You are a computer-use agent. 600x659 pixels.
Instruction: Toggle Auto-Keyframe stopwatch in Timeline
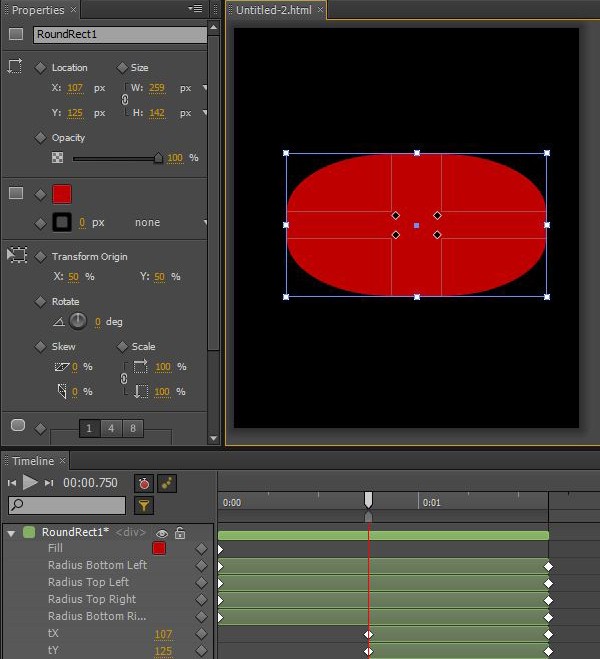[x=144, y=482]
